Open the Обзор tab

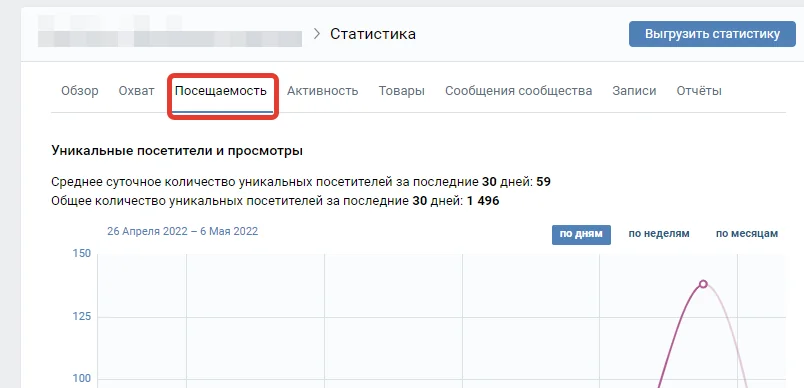tap(79, 91)
